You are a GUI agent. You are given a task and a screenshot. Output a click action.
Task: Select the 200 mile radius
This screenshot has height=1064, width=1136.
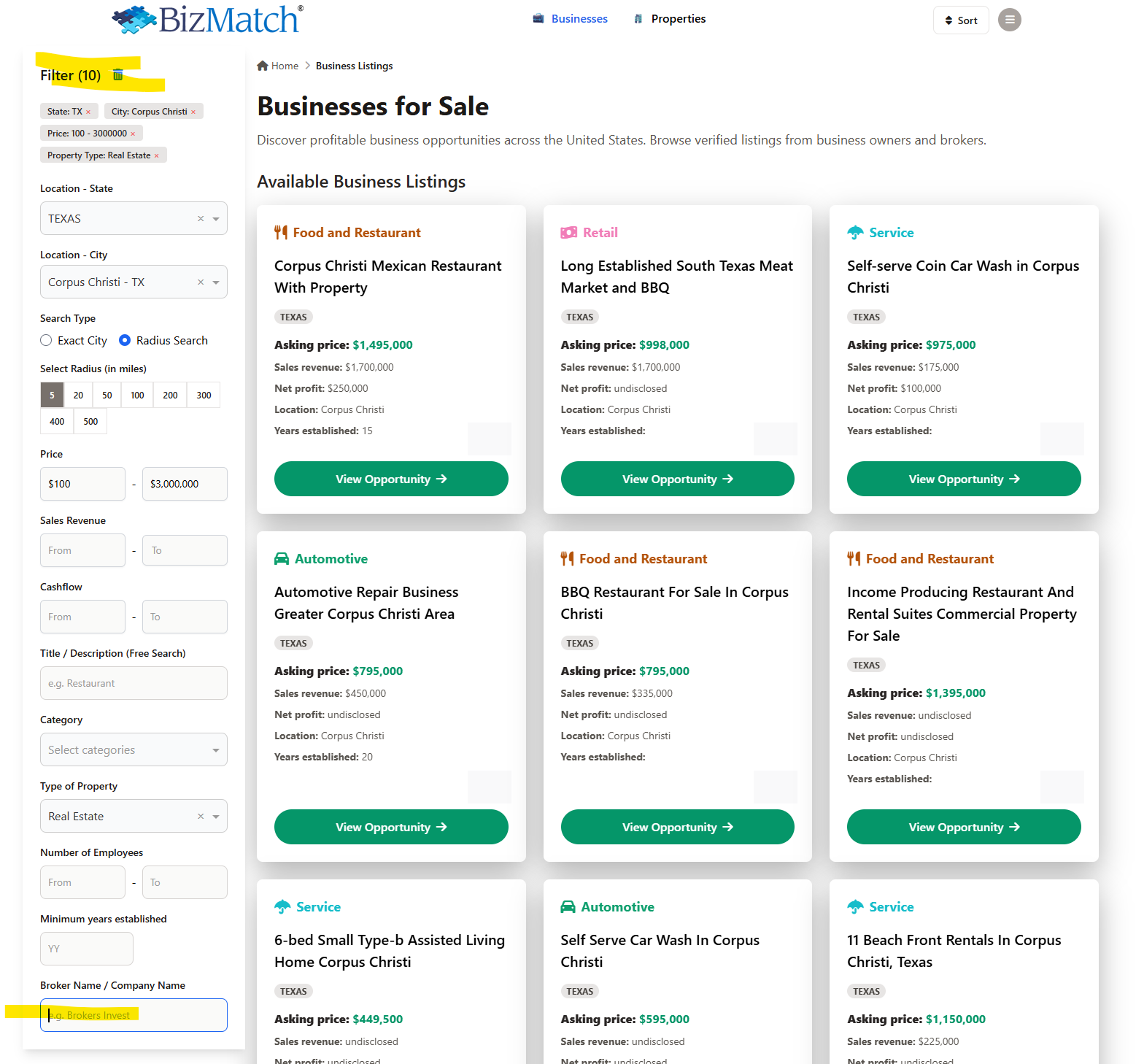[170, 396]
